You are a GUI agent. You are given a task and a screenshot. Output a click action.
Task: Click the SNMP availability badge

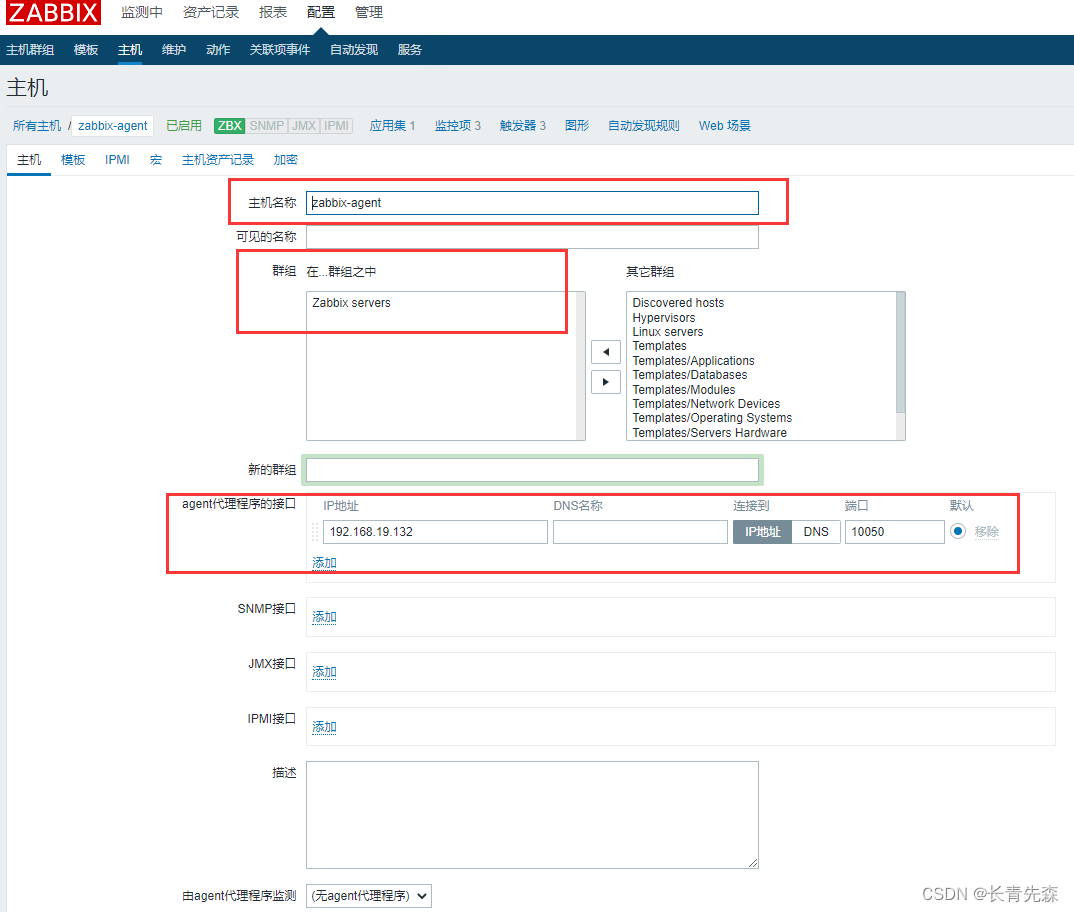click(266, 126)
